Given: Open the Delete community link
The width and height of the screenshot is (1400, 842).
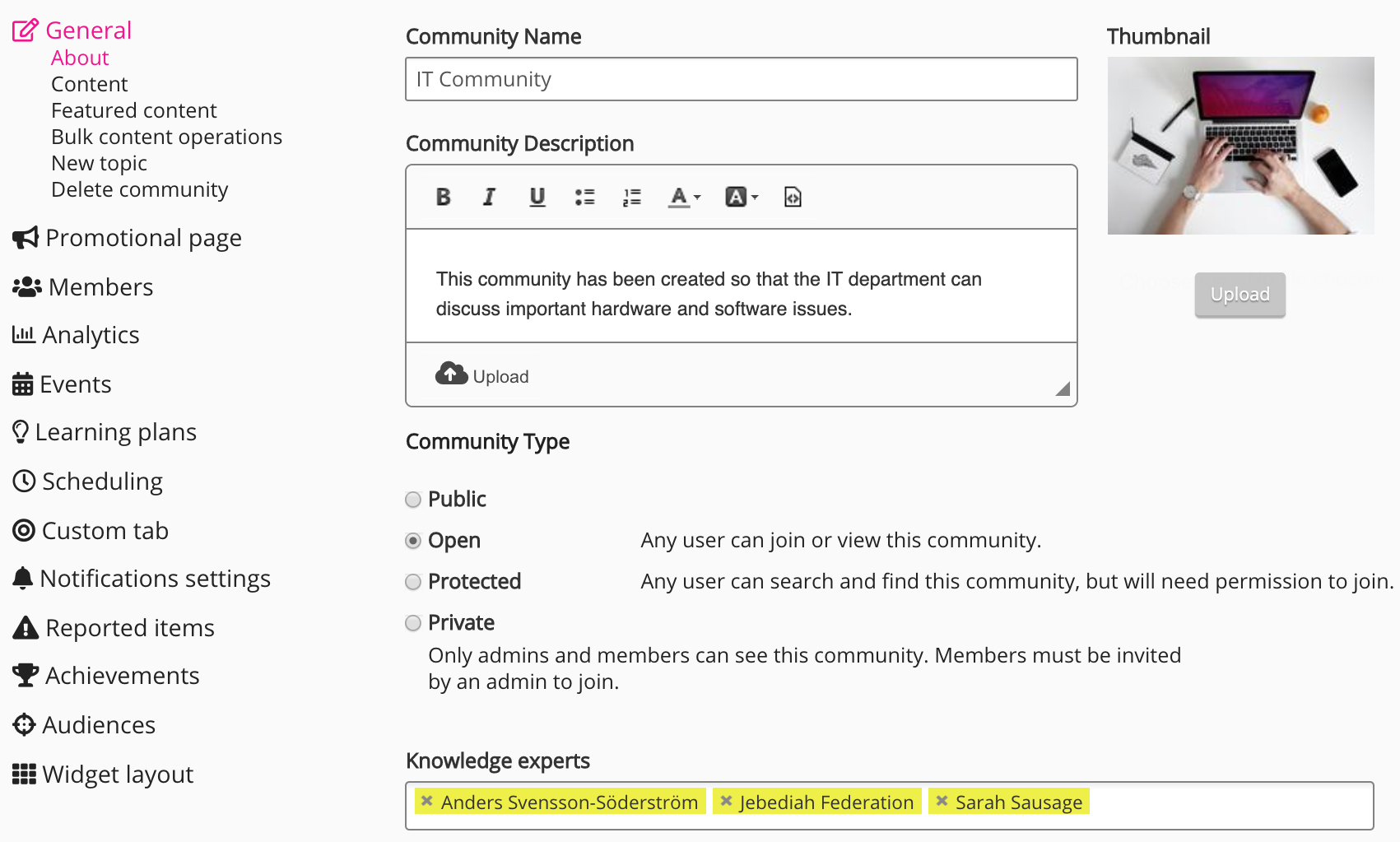Looking at the screenshot, I should click(139, 189).
